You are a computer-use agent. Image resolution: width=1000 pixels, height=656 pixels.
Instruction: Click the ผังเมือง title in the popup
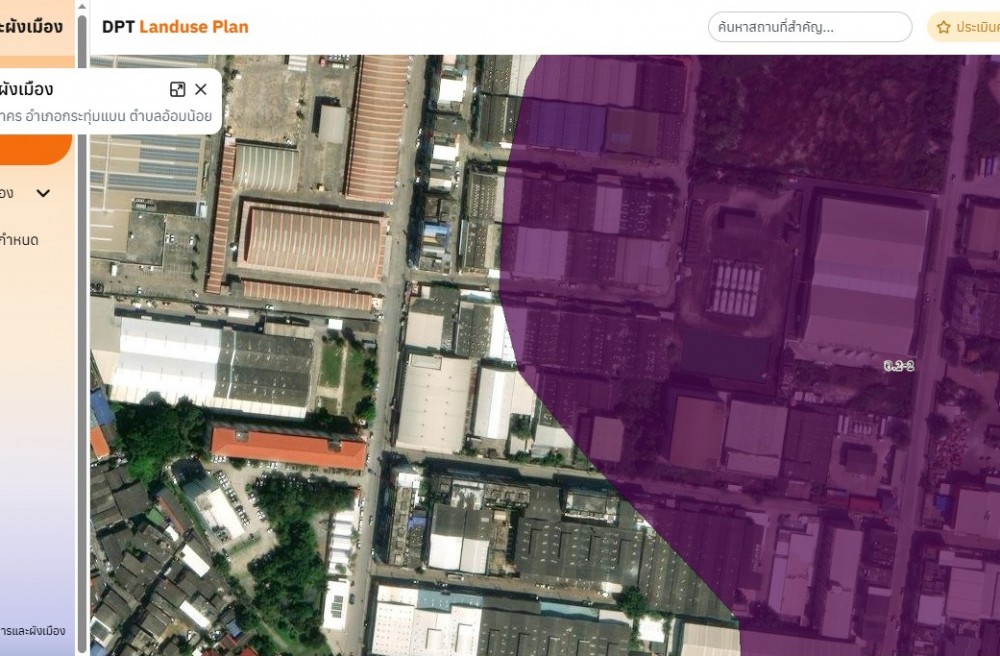tap(26, 89)
